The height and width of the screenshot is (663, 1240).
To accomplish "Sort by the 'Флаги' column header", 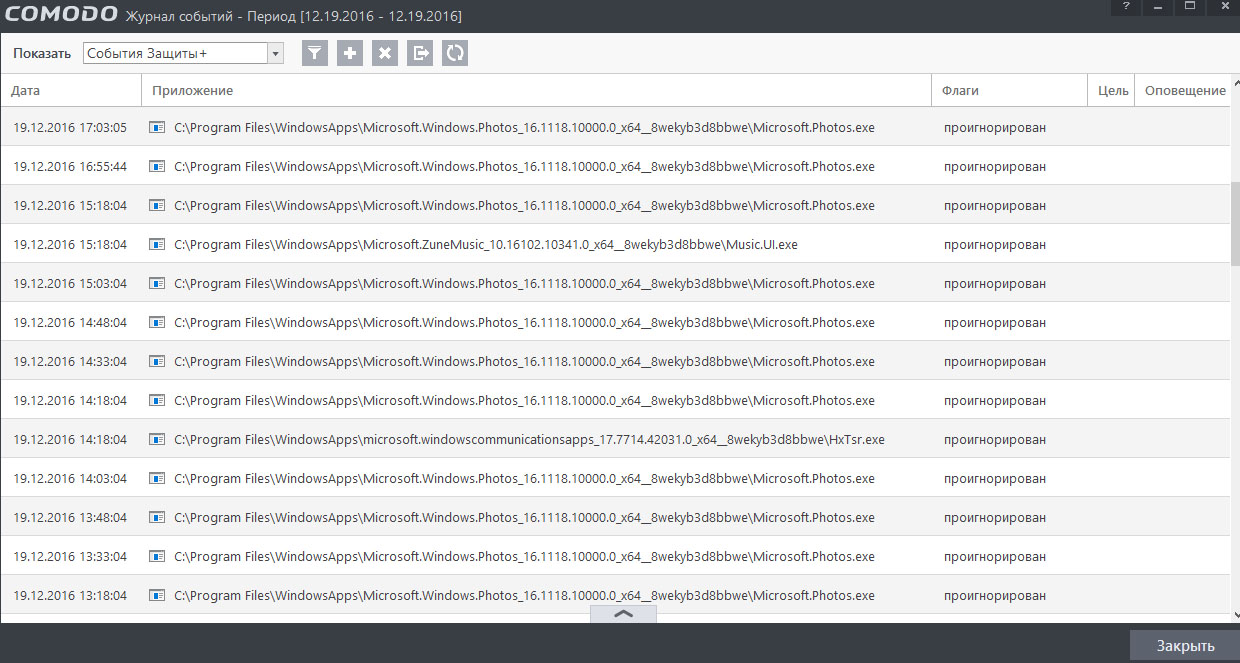I will [x=1009, y=90].
